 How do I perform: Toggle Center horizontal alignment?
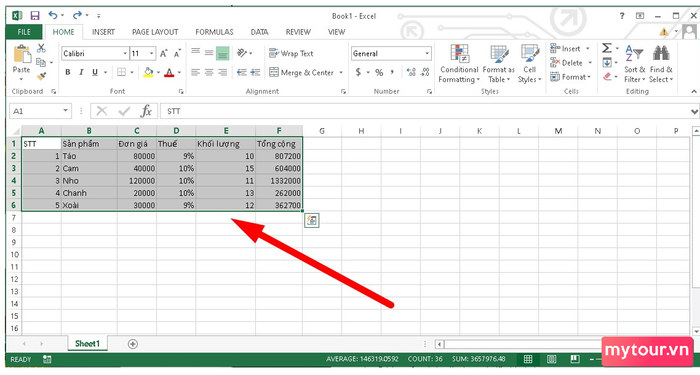[x=209, y=72]
